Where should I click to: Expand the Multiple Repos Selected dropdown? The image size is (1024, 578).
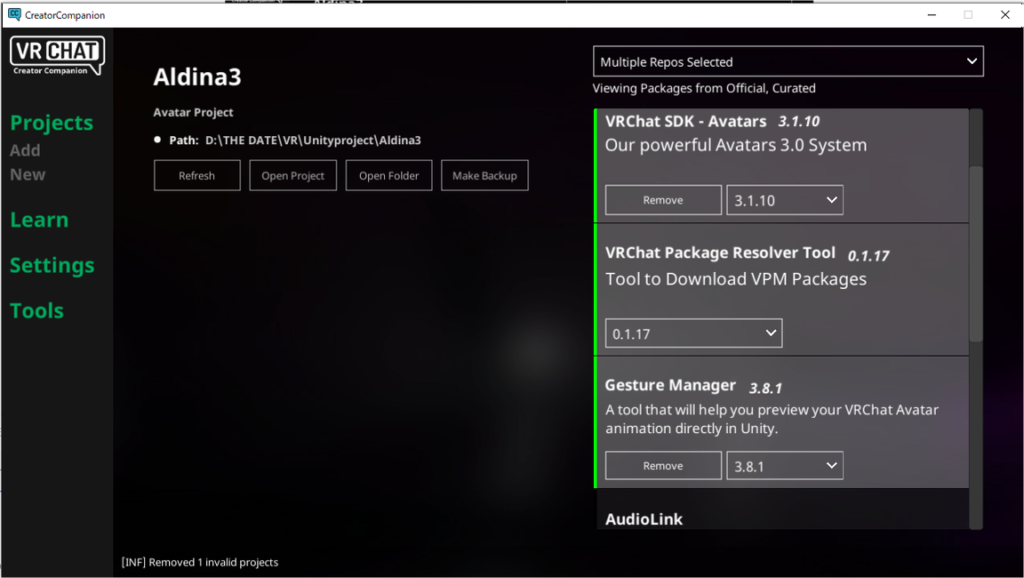click(788, 61)
